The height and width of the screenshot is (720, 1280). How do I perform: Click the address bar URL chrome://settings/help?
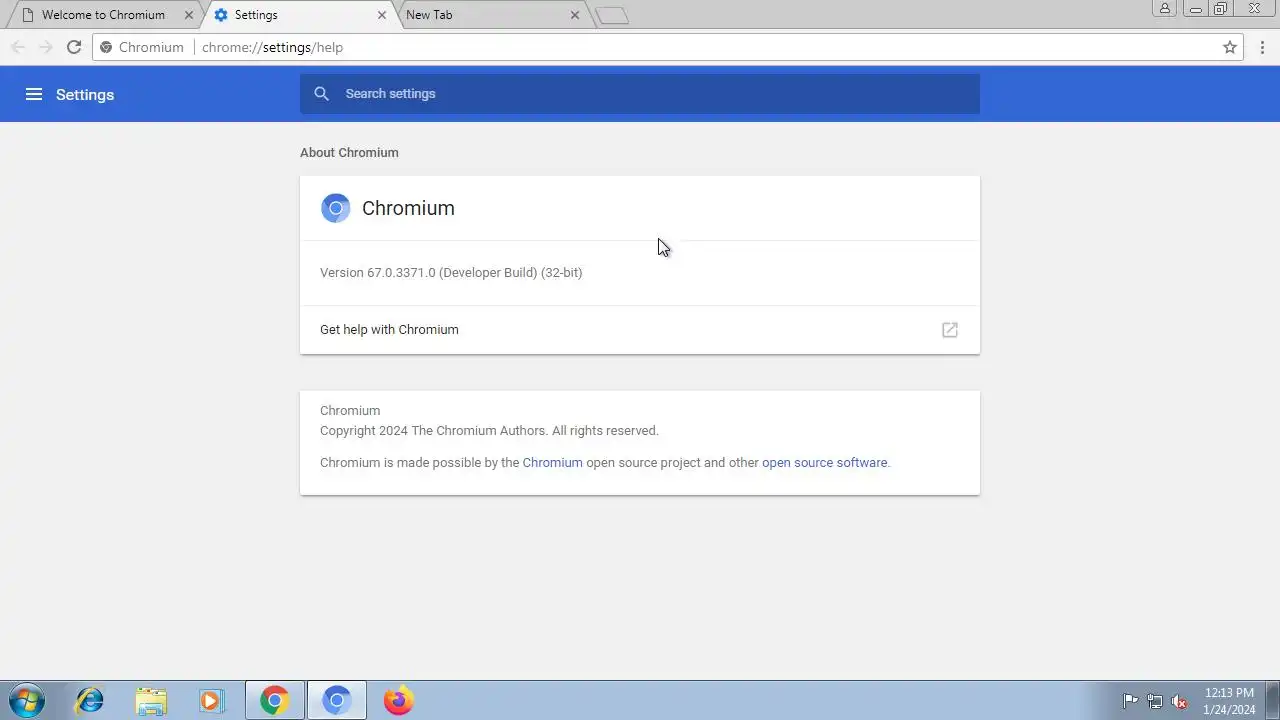tap(272, 47)
